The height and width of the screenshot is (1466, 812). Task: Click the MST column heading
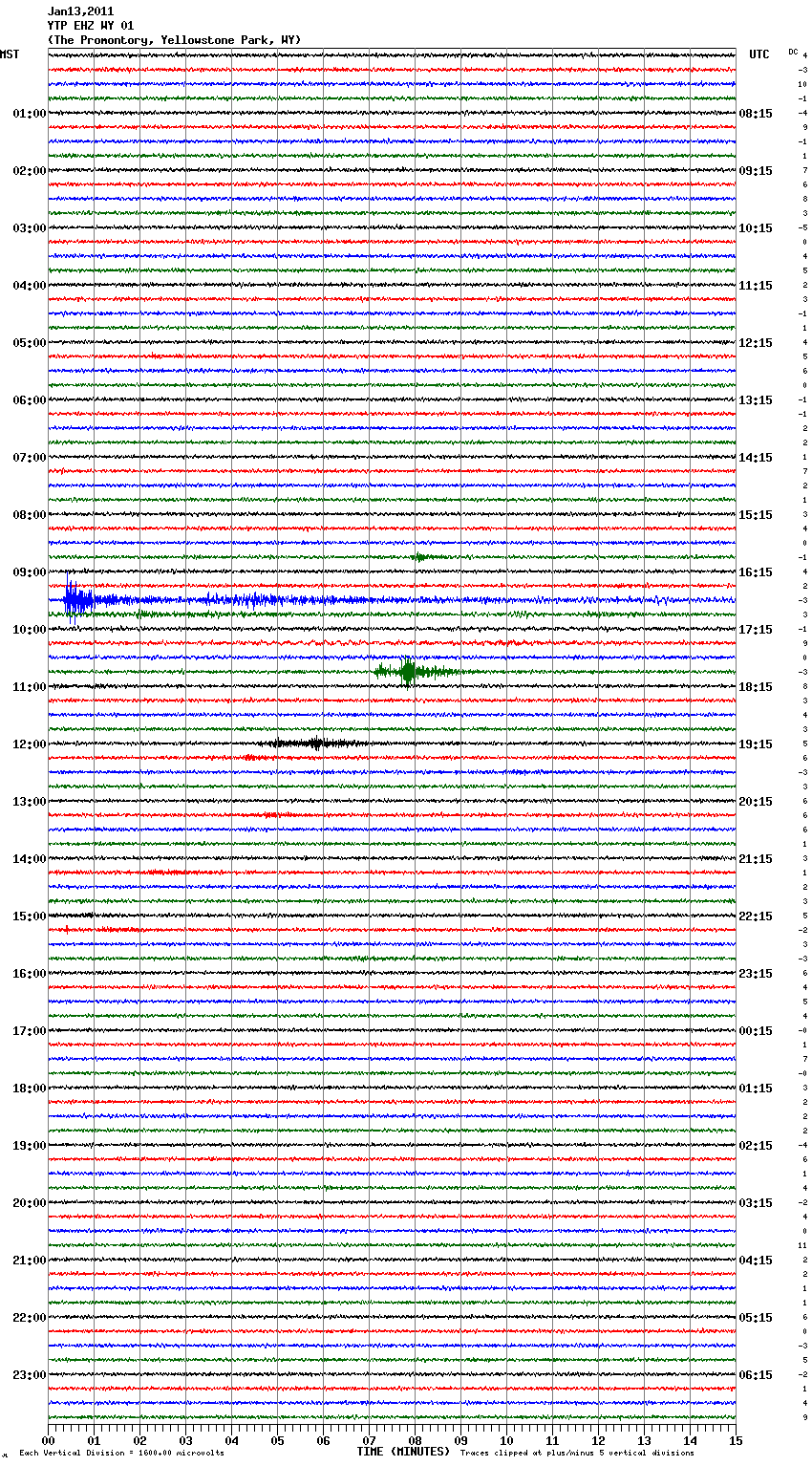pos(10,54)
